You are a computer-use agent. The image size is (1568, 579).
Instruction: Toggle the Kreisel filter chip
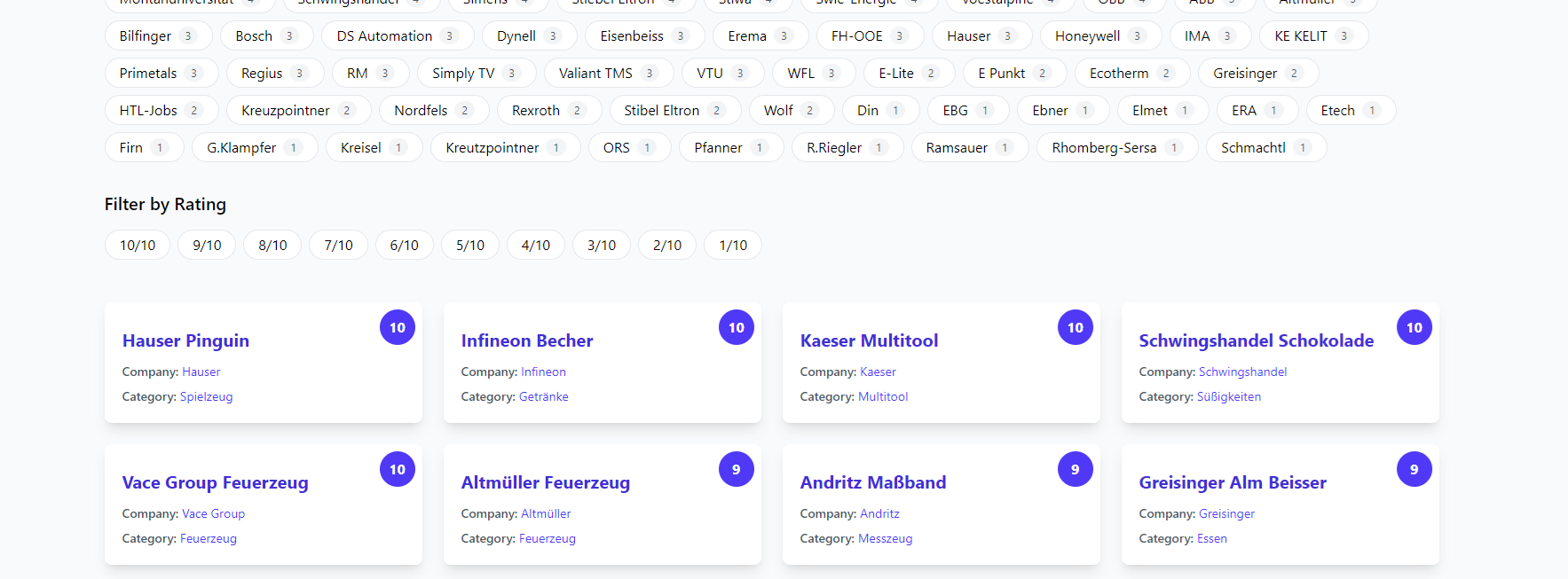374,148
